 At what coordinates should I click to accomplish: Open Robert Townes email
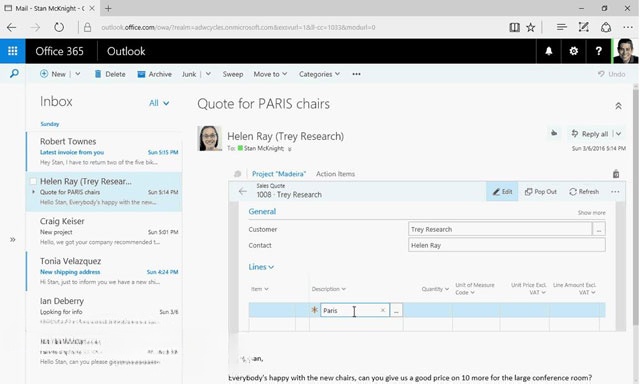(x=104, y=151)
